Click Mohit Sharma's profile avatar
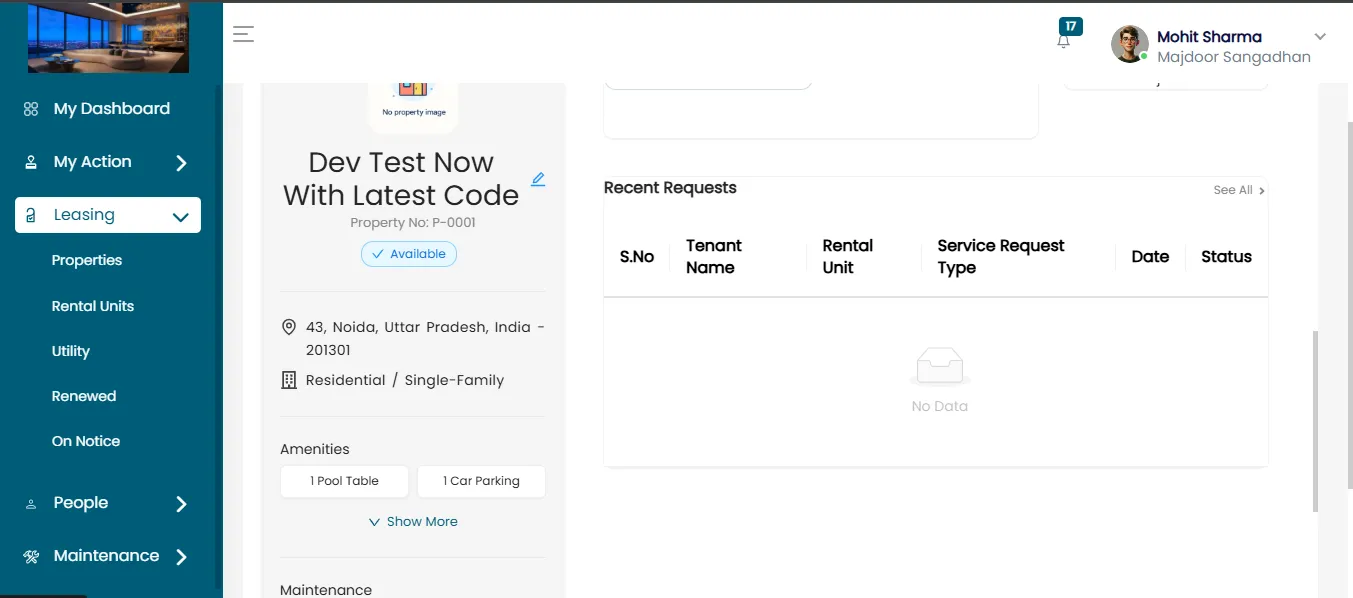Image resolution: width=1353 pixels, height=598 pixels. point(1130,44)
